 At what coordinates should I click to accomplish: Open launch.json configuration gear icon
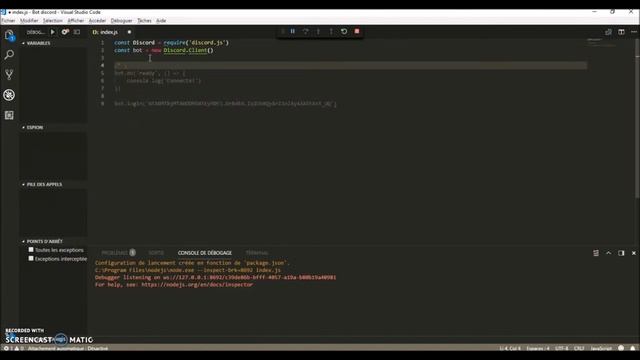[65, 32]
